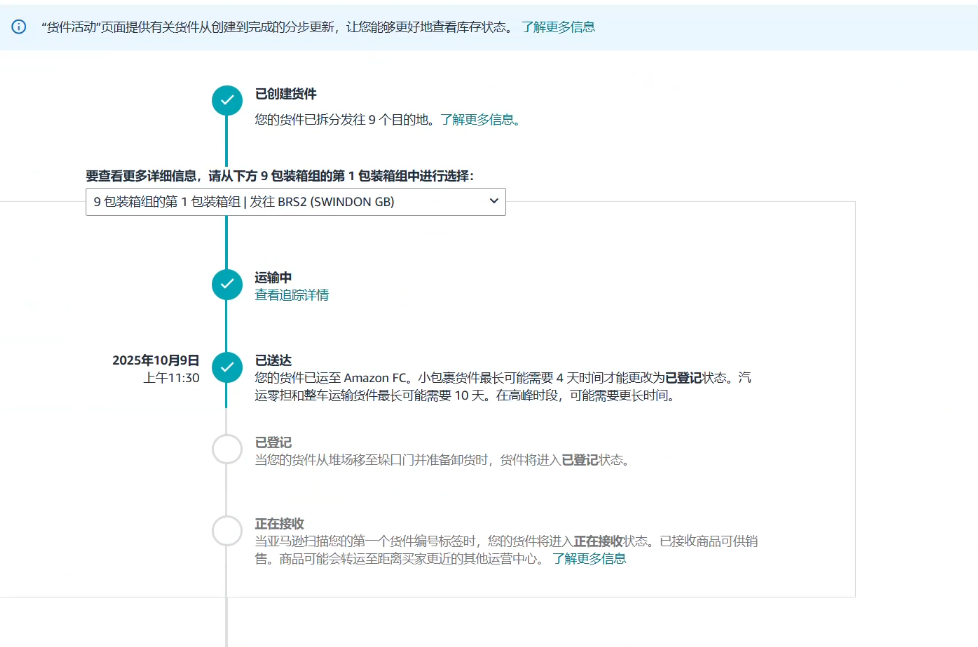
Task: Click the 2025年10月9日 delivery date
Action: (x=156, y=360)
